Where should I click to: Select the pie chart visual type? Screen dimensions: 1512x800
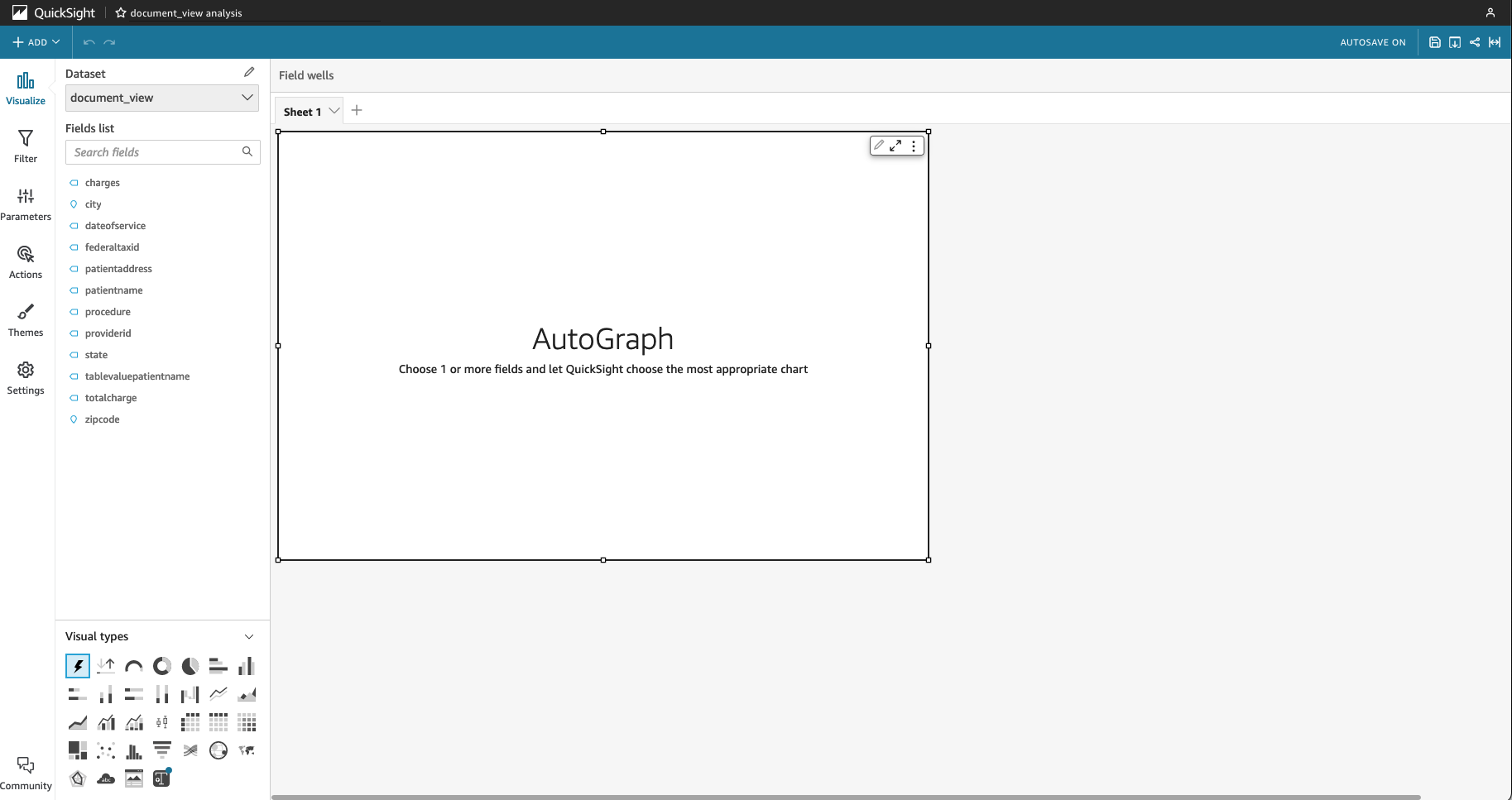[x=190, y=665]
